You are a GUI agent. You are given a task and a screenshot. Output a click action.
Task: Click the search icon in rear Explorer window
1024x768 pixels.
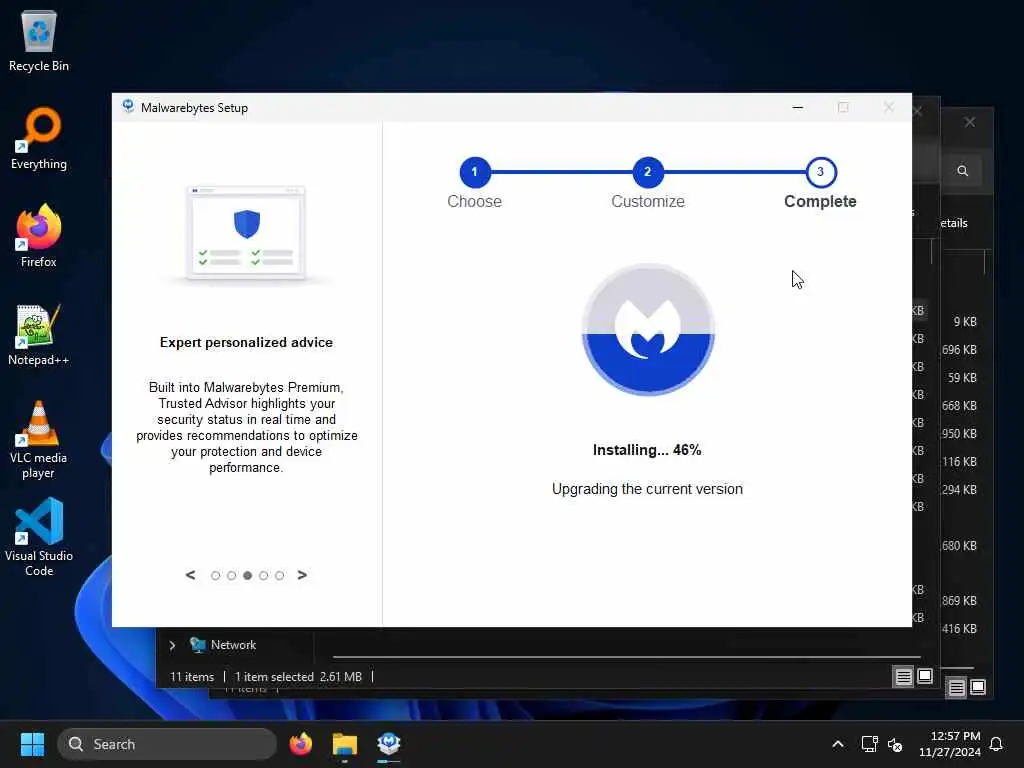963,171
